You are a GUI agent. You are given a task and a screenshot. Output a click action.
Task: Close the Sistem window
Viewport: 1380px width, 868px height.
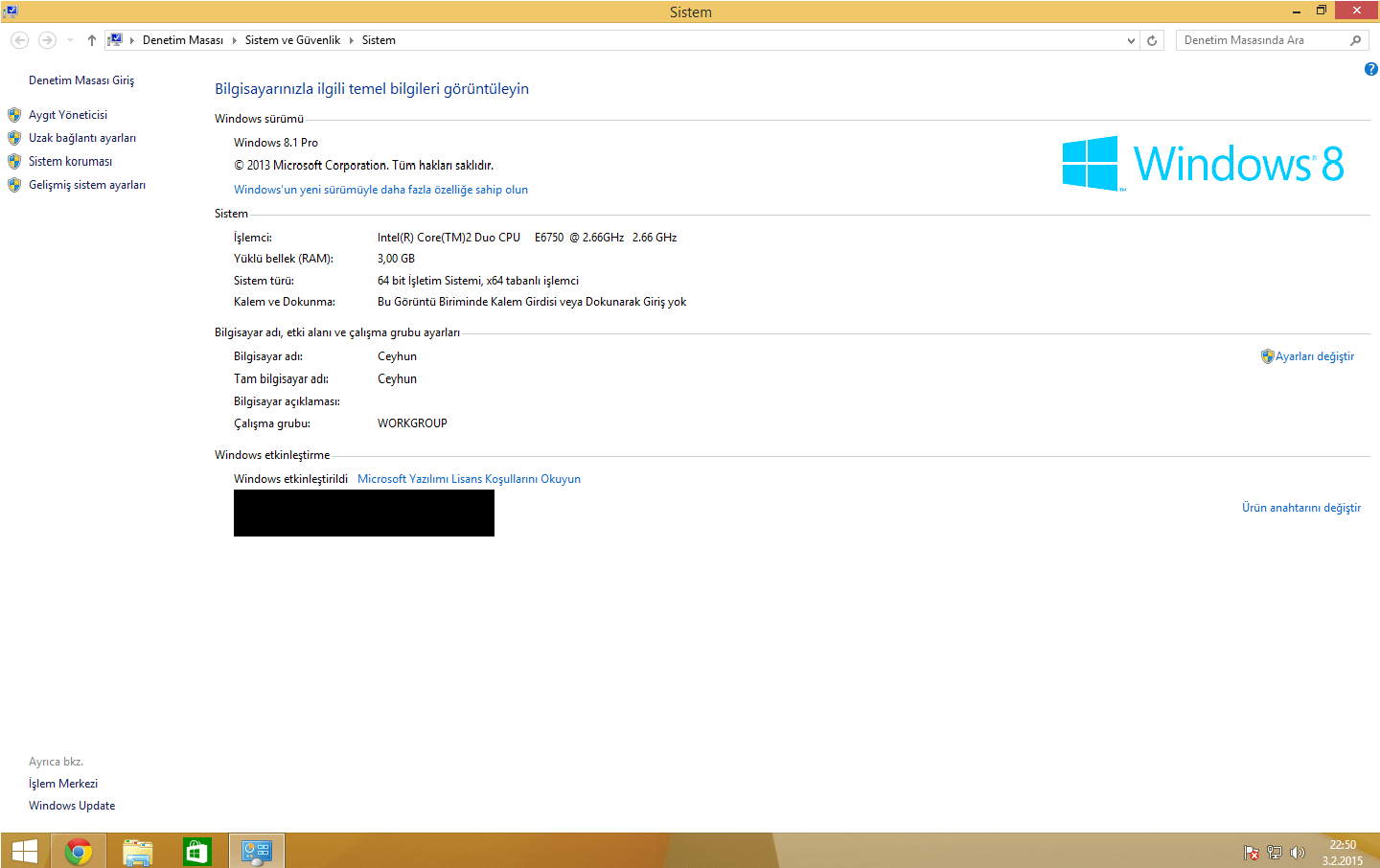(x=1356, y=11)
